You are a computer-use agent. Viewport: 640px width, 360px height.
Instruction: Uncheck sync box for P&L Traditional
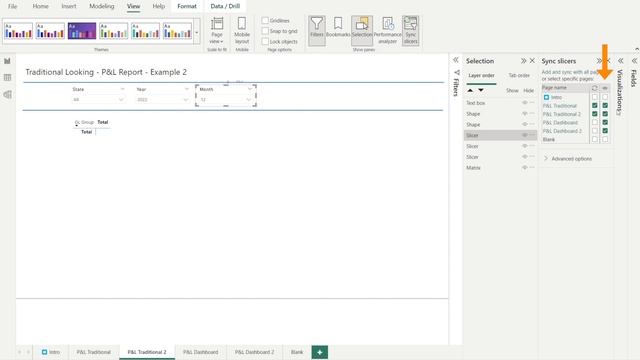click(595, 105)
